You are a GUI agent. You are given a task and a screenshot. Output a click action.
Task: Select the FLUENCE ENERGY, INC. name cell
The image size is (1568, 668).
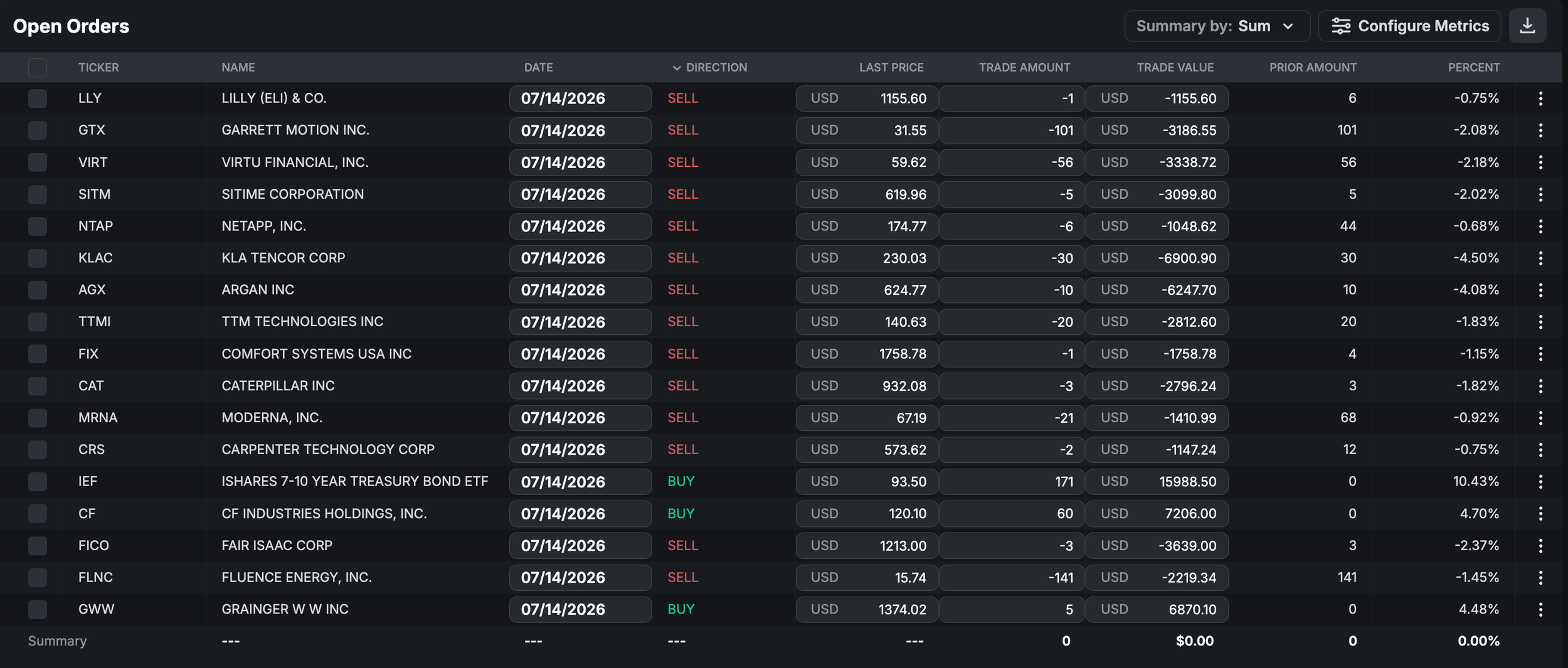coord(296,578)
